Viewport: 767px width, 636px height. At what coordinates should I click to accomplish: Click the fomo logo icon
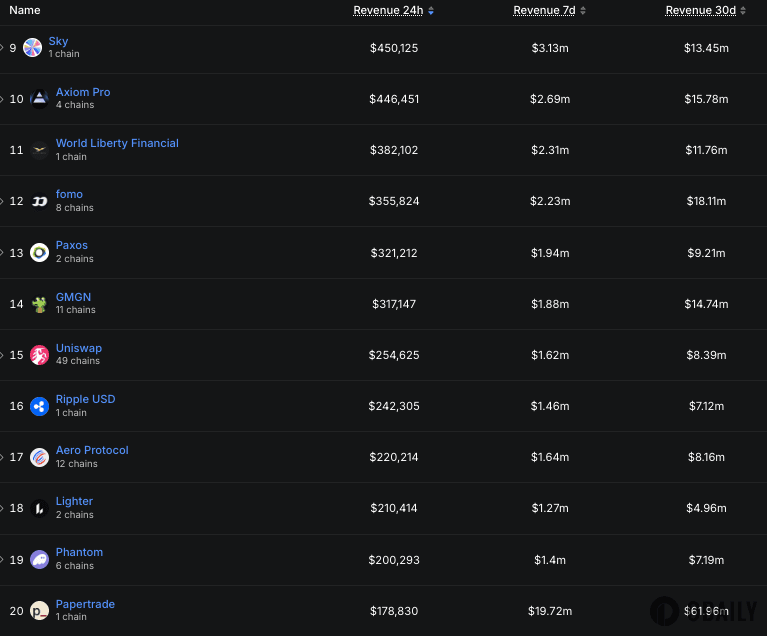click(x=39, y=201)
